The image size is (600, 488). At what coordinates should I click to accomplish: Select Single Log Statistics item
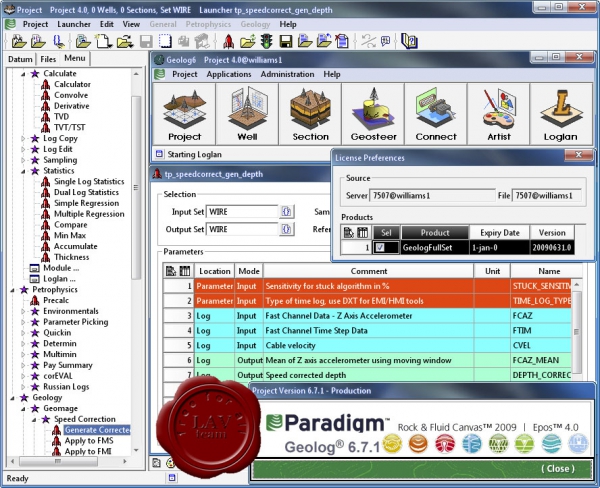click(89, 181)
